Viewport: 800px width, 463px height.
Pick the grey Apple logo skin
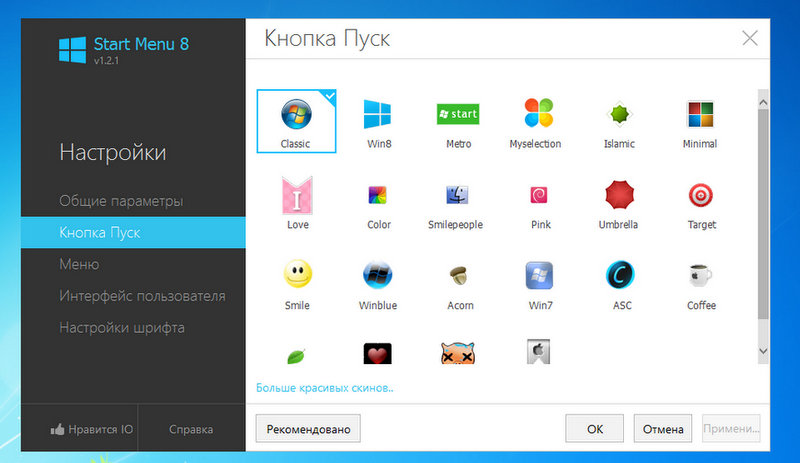click(538, 352)
